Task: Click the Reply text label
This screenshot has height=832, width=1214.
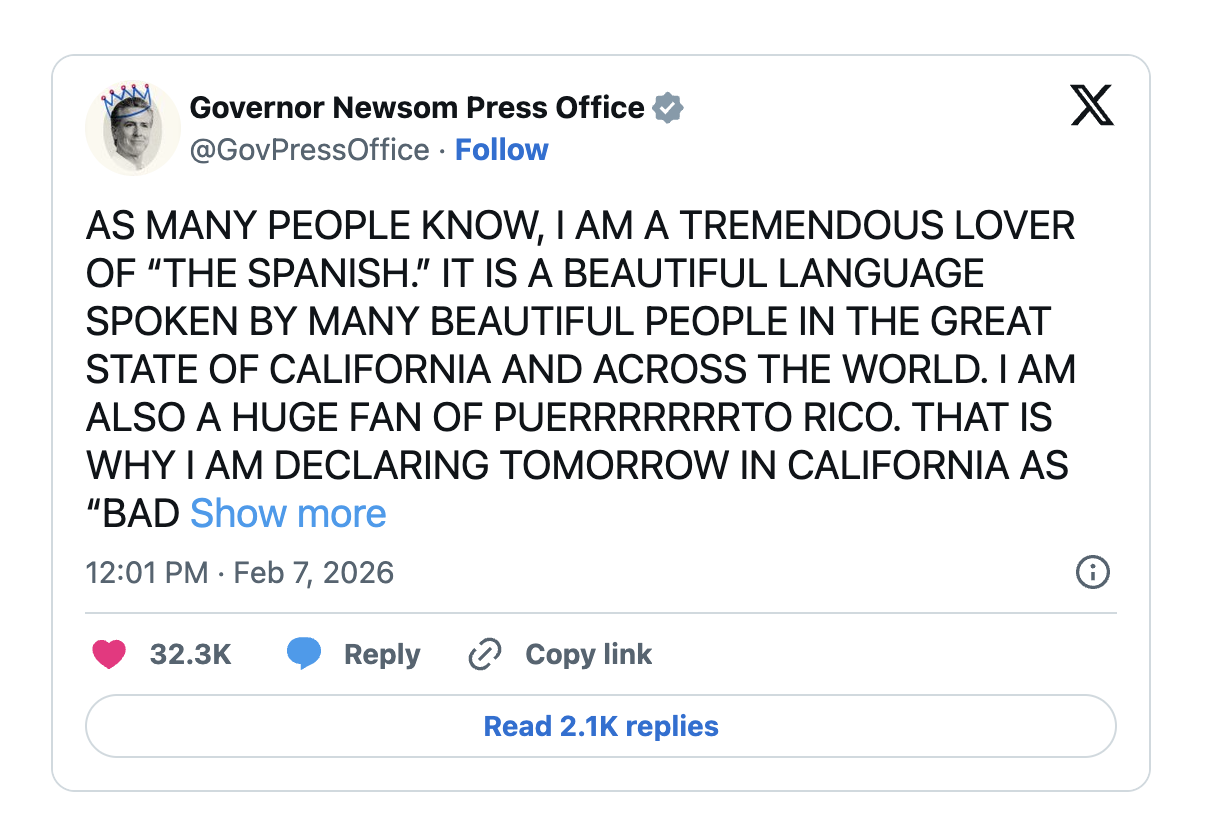Action: click(382, 655)
